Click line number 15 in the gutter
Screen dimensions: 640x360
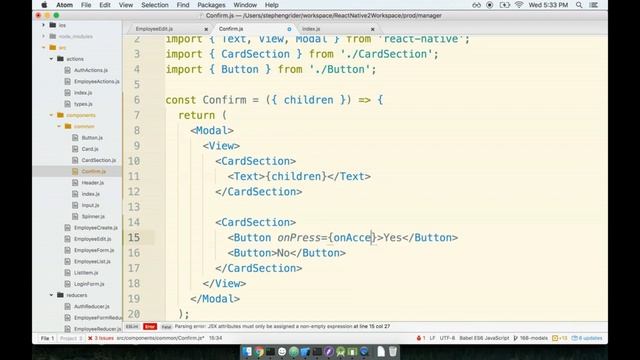click(134, 238)
